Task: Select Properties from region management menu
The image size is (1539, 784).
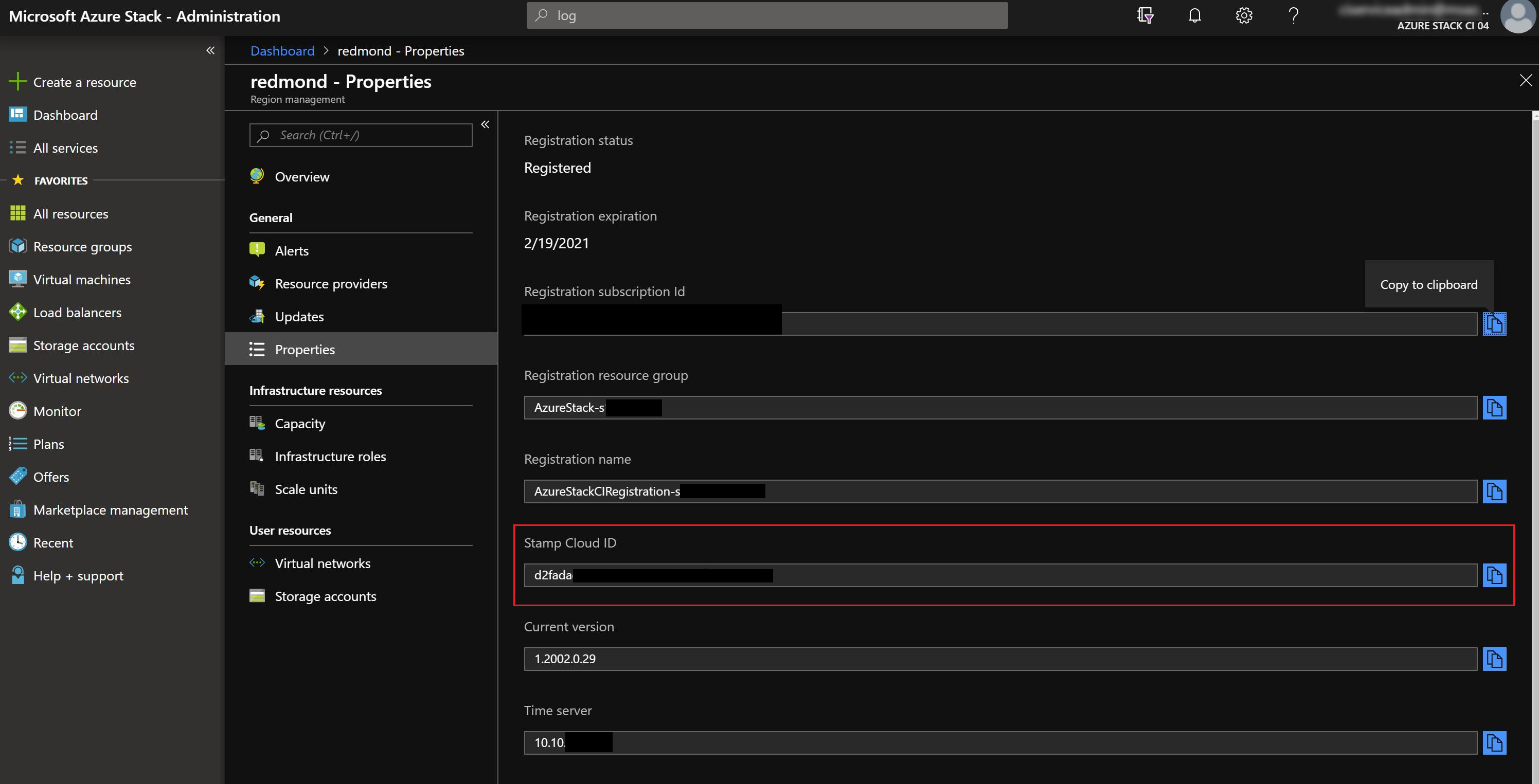Action: click(x=305, y=348)
